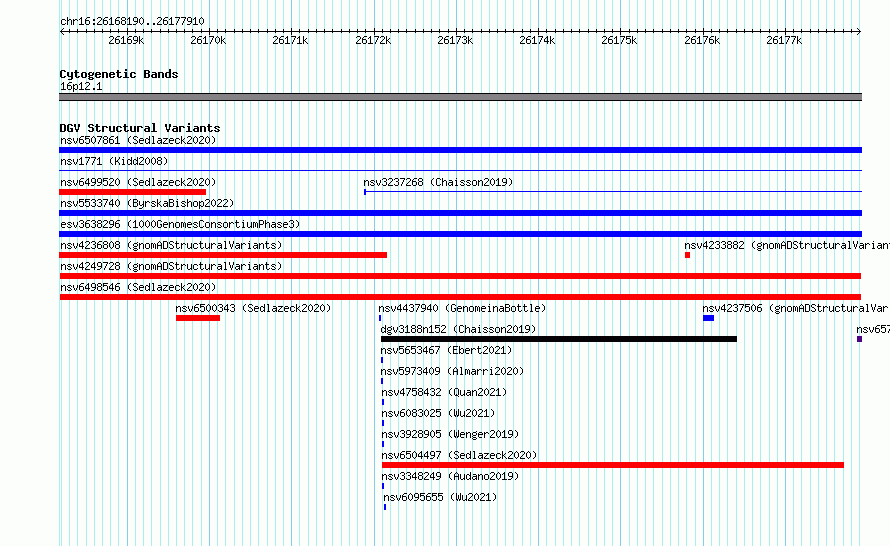
Task: Click the gray 16p12.1 cytogenetic band bar
Action: (x=460, y=97)
